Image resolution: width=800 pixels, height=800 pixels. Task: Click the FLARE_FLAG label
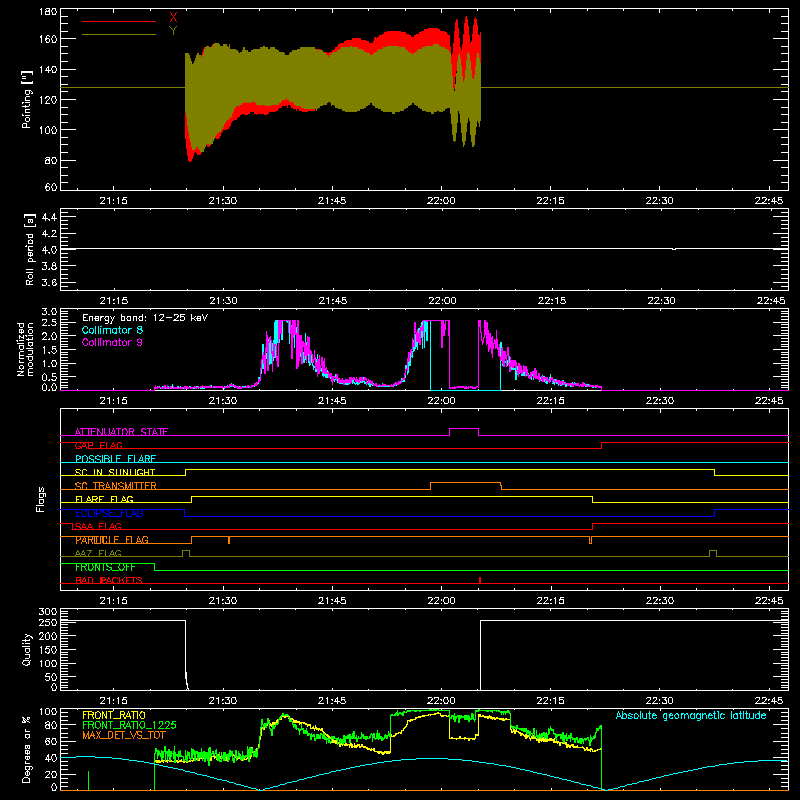pyautogui.click(x=104, y=499)
